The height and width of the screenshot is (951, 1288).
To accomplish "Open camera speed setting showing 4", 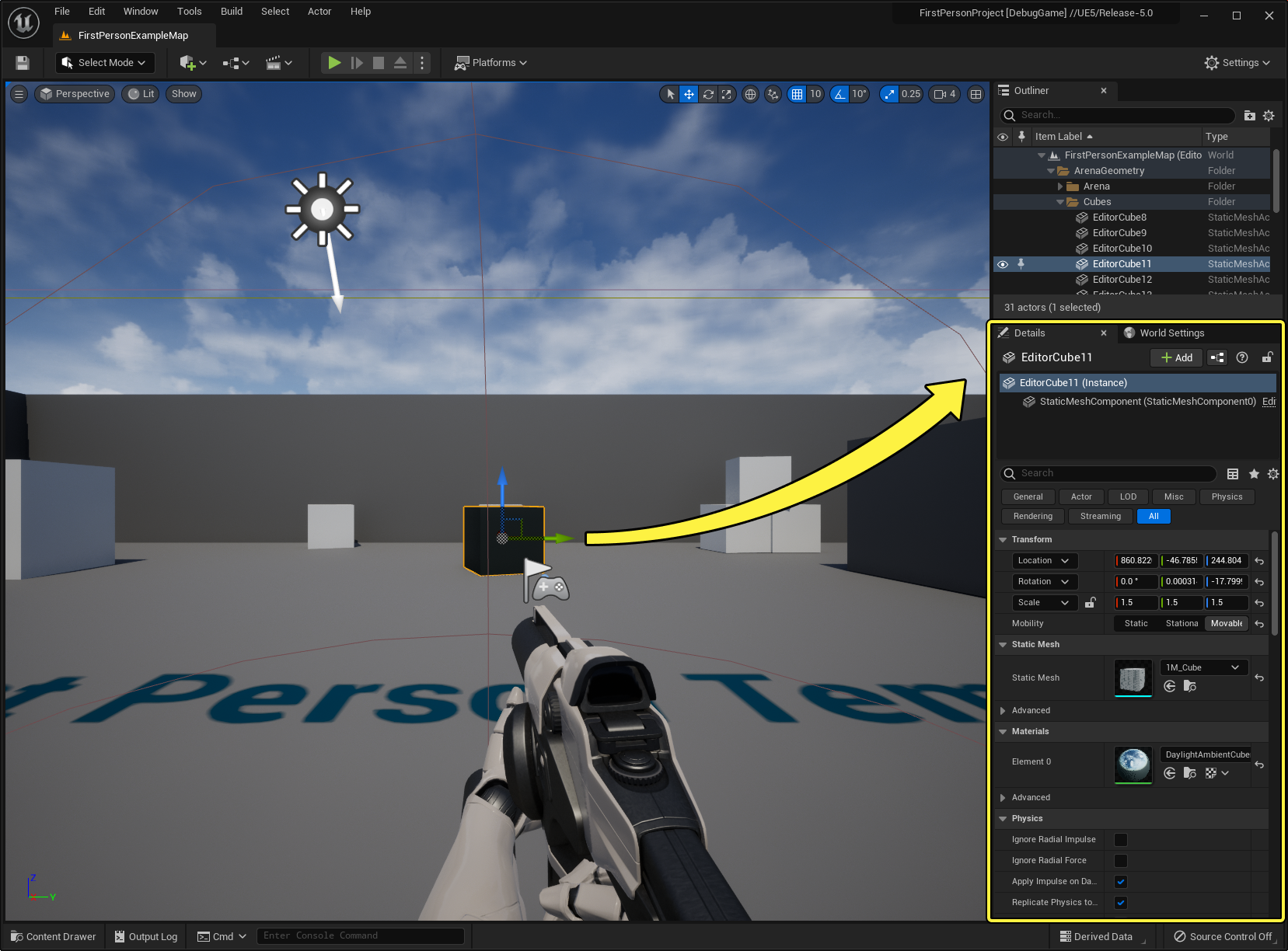I will (944, 94).
